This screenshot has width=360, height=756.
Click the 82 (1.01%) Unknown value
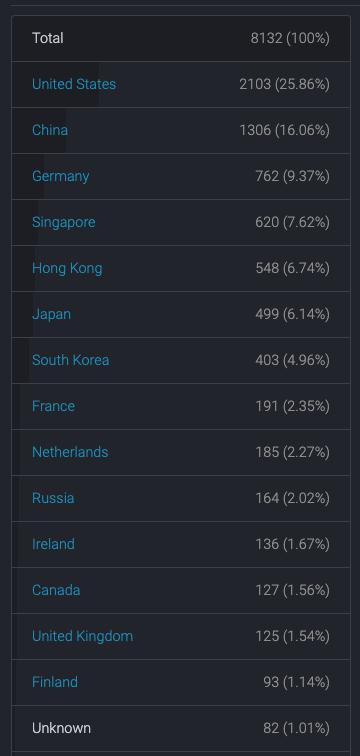(x=296, y=728)
